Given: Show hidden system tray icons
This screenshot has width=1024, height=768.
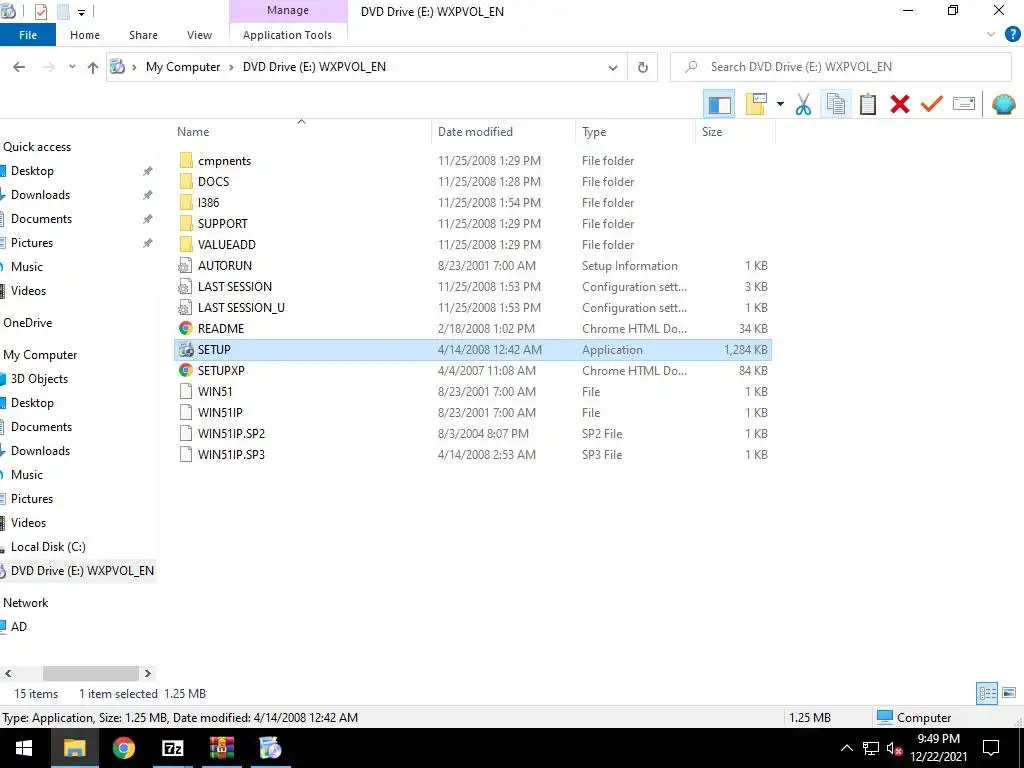Looking at the screenshot, I should (846, 748).
